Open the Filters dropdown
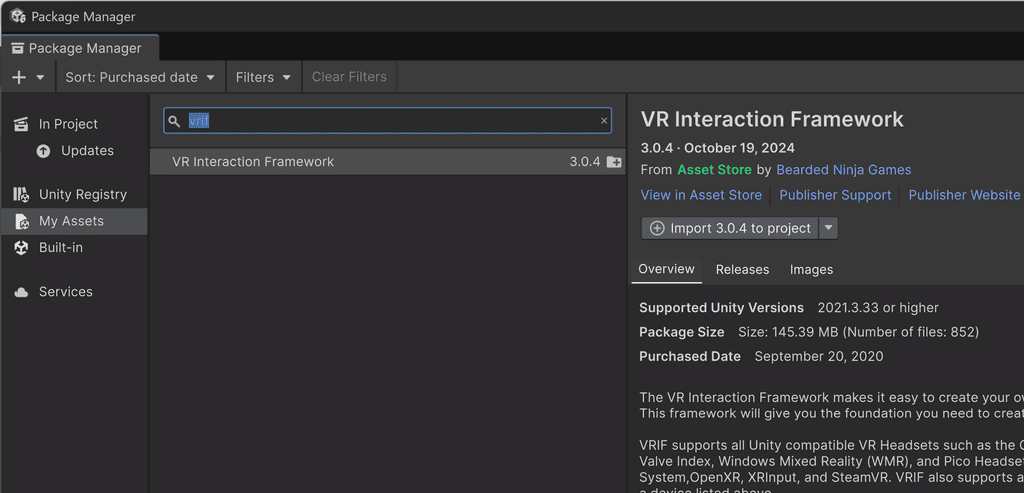This screenshot has height=493, width=1024. (263, 77)
